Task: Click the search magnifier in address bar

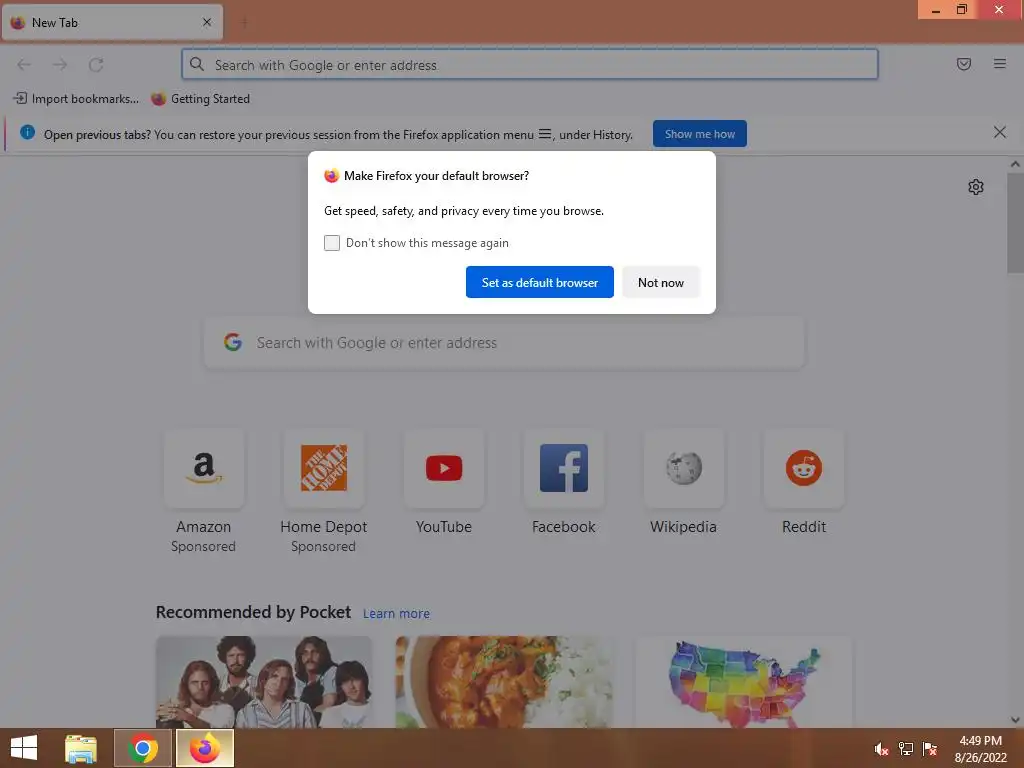Action: [197, 64]
